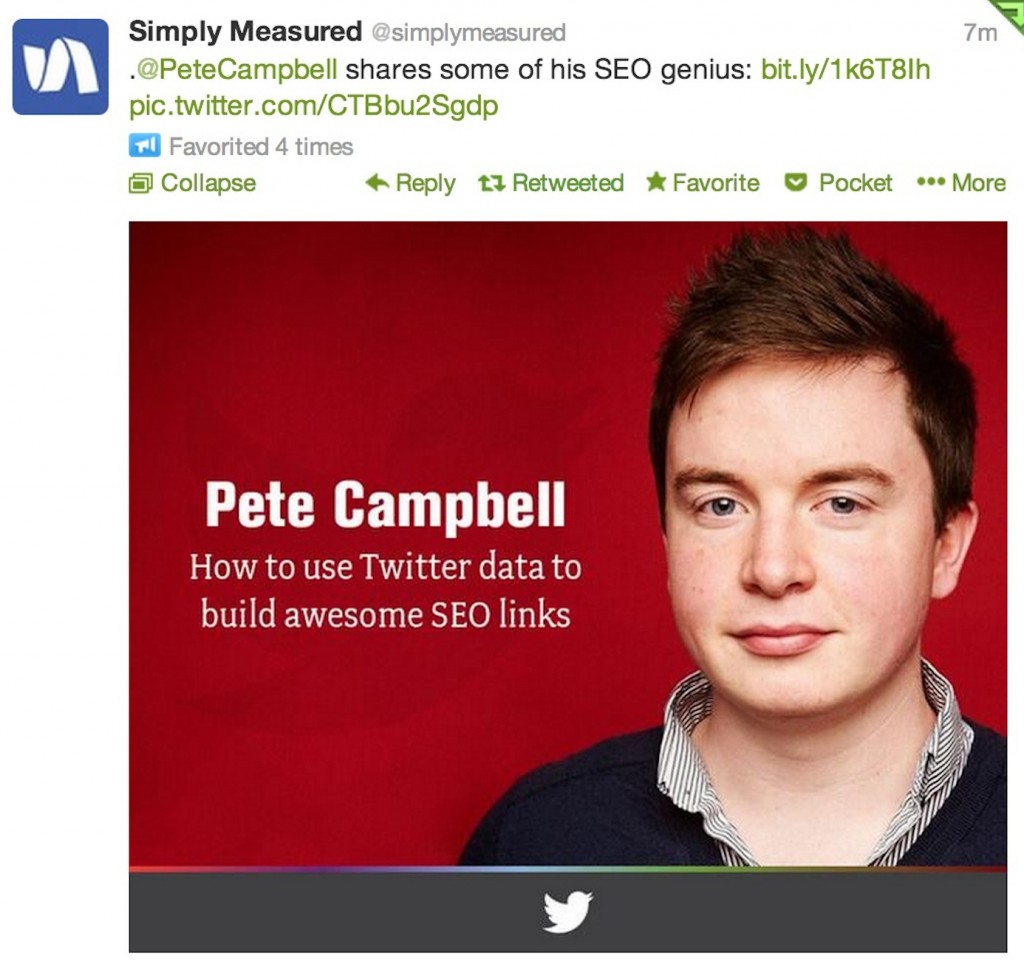Click the three-dot More icon
This screenshot has height=964, width=1024.
pos(931,182)
